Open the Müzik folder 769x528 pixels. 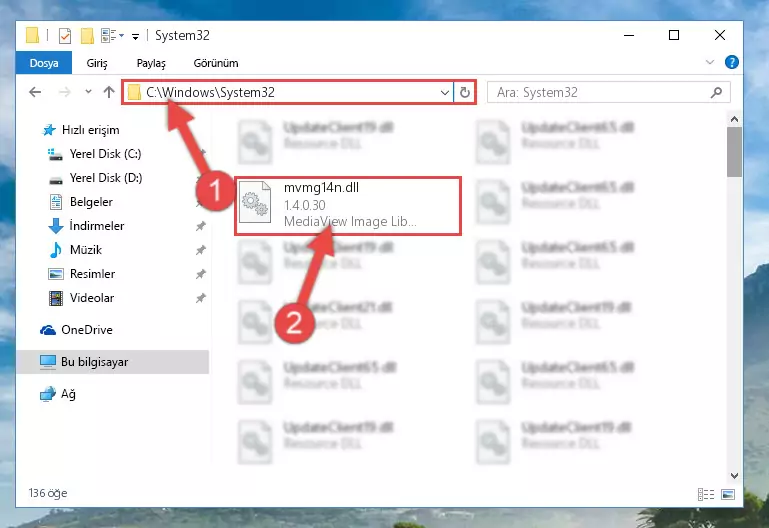coord(76,250)
